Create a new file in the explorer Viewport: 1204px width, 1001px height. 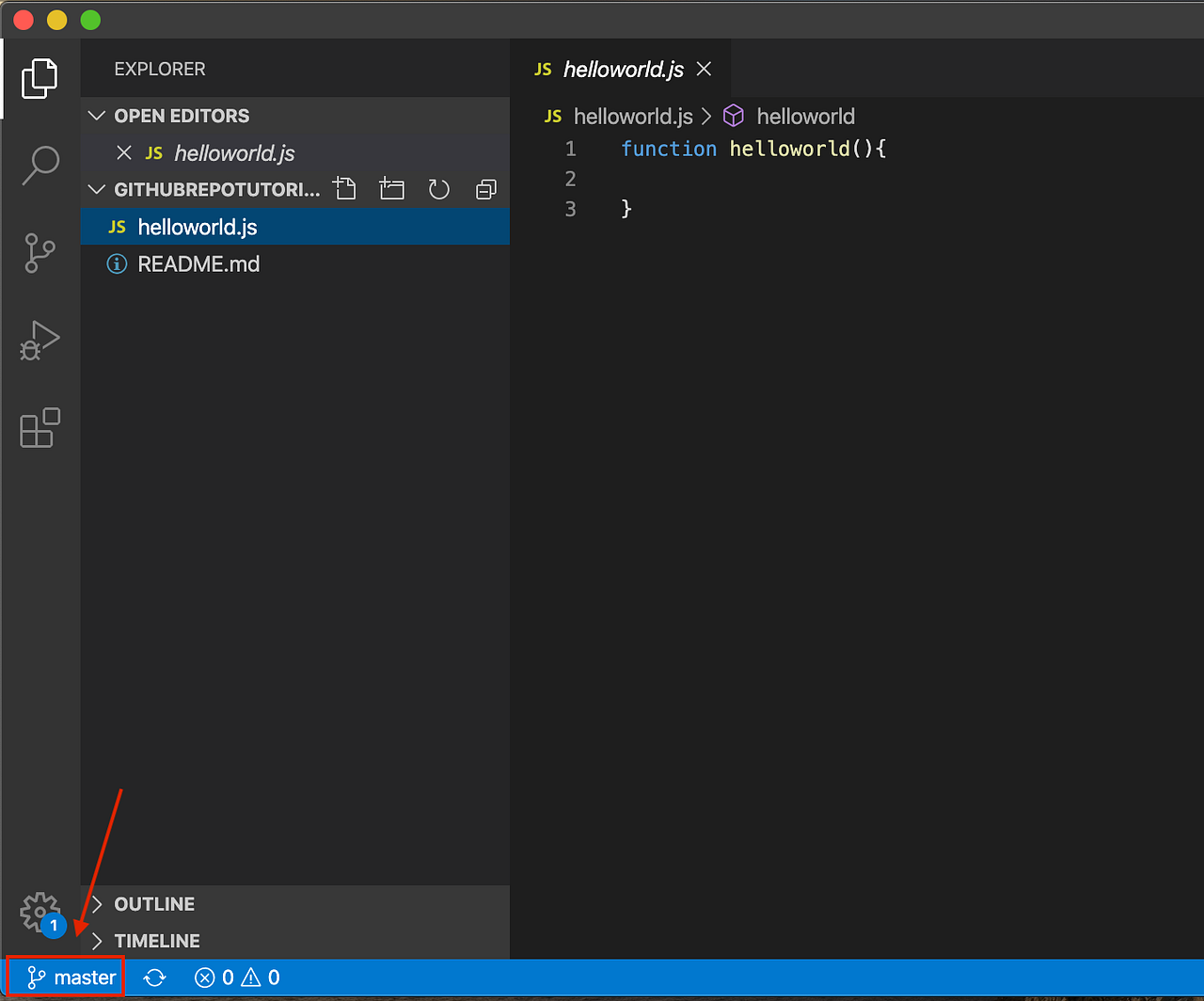click(x=344, y=188)
